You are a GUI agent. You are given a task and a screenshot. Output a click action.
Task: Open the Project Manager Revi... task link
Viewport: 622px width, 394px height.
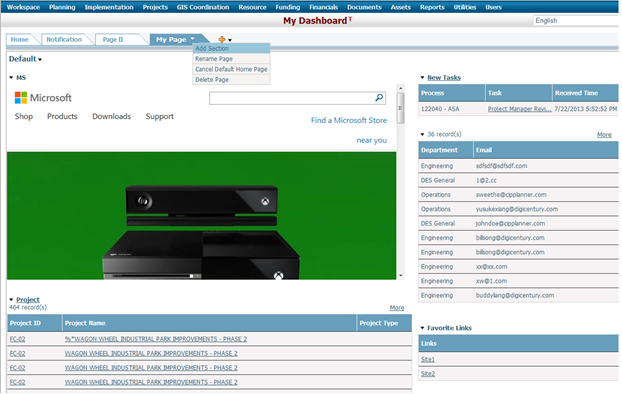click(x=519, y=109)
